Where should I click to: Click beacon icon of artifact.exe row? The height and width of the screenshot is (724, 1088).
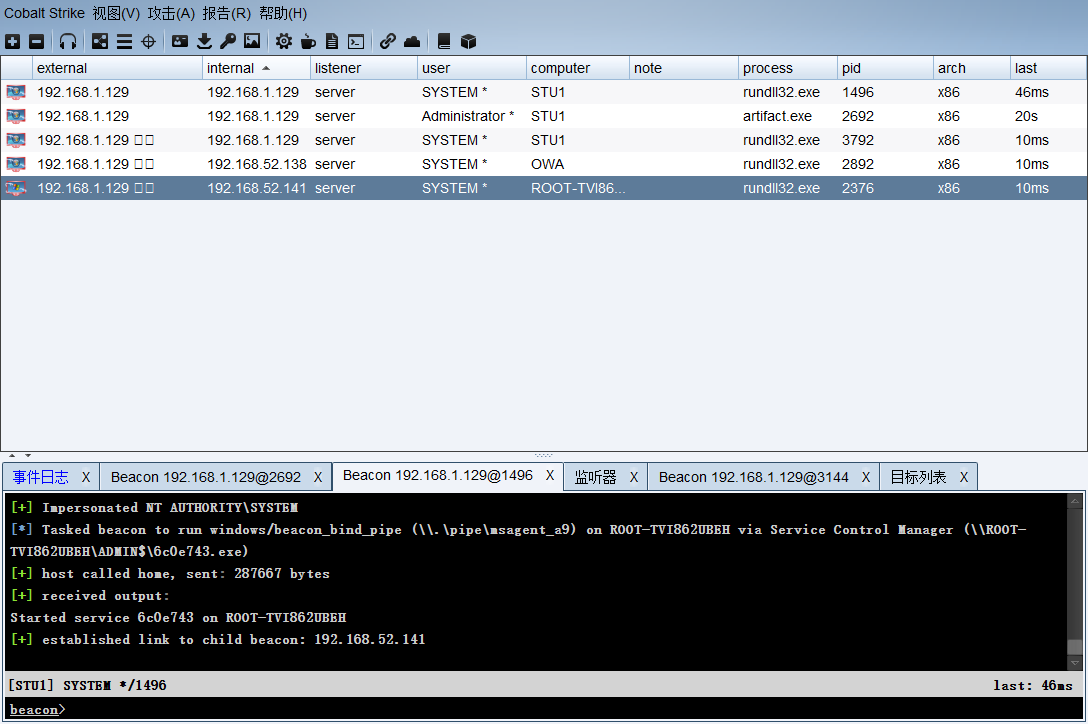(x=16, y=116)
